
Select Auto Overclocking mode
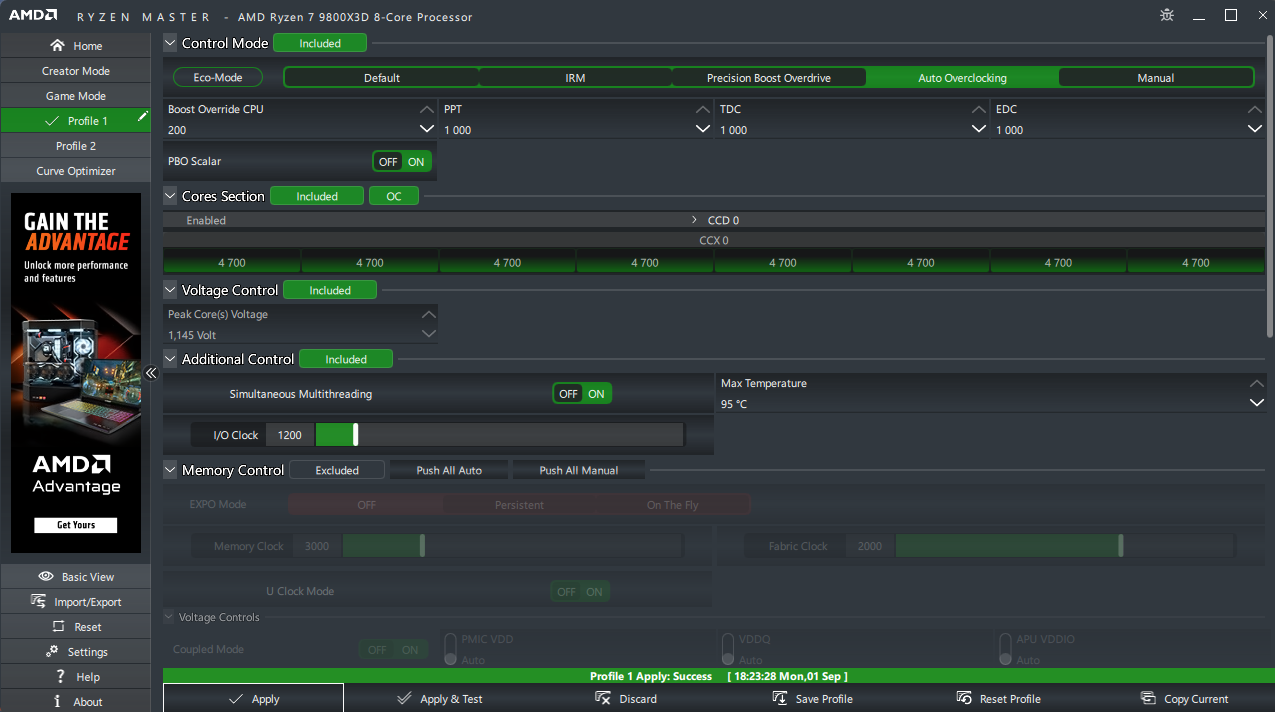(962, 77)
